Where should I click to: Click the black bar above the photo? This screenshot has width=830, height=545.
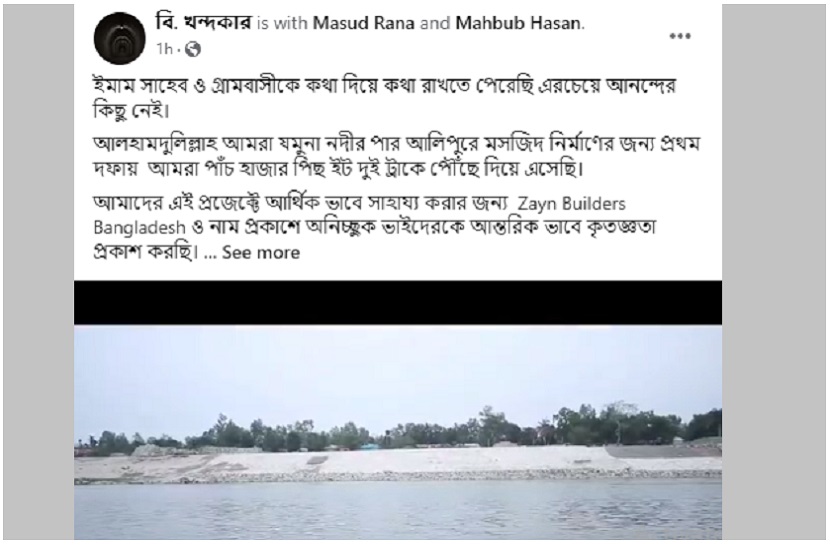[x=398, y=303]
